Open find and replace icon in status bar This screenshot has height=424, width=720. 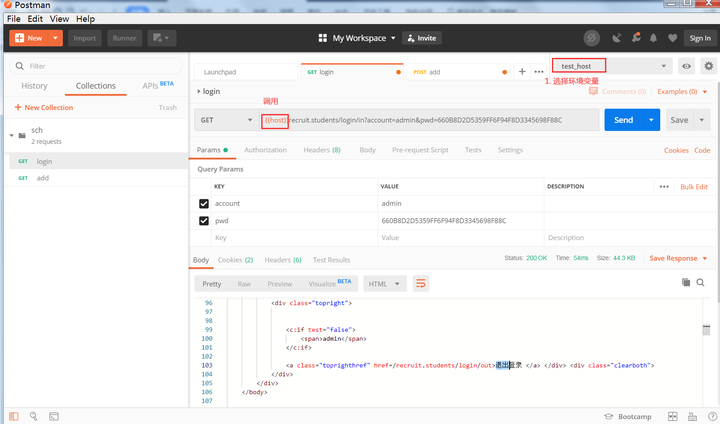click(x=34, y=416)
